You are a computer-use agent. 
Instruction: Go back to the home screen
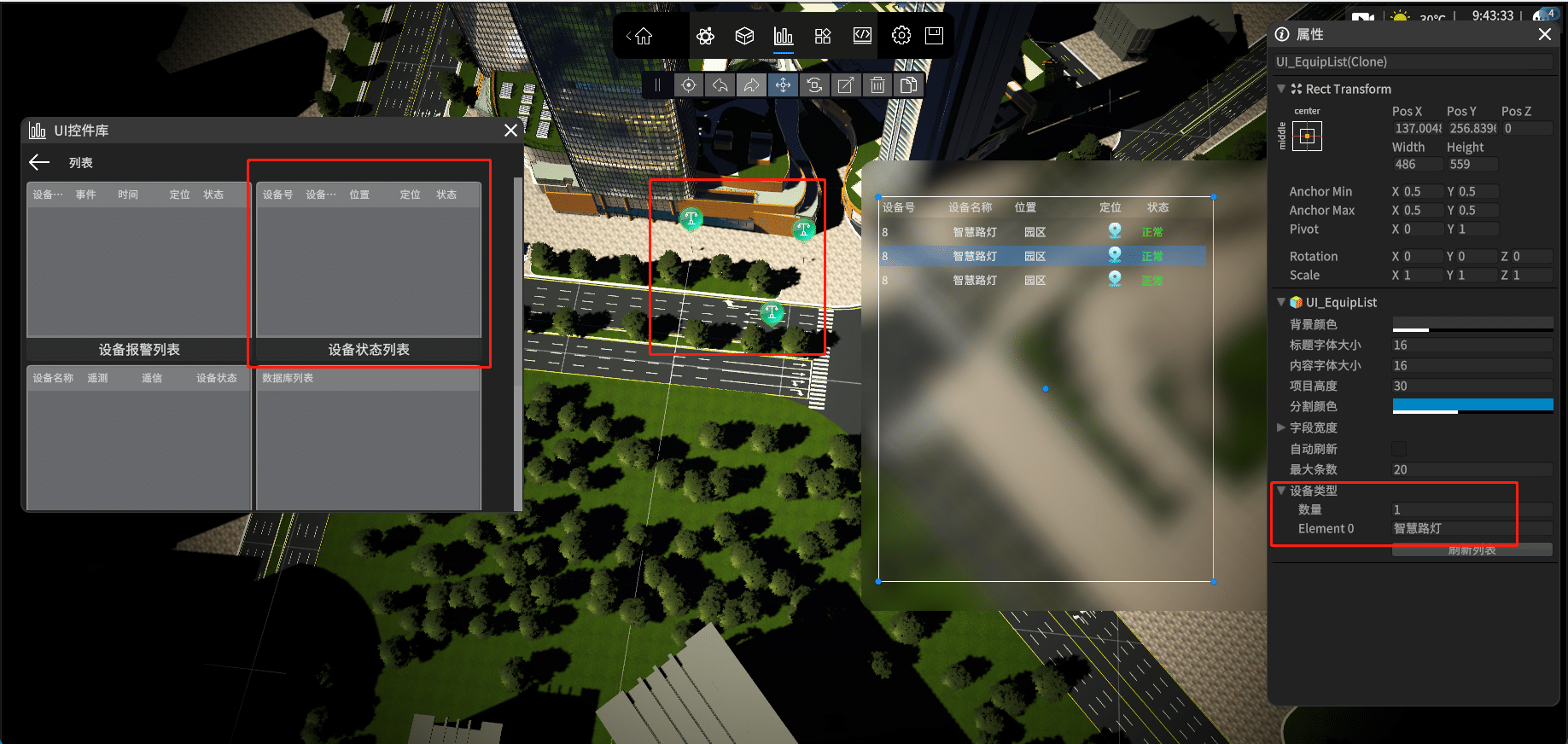(644, 36)
